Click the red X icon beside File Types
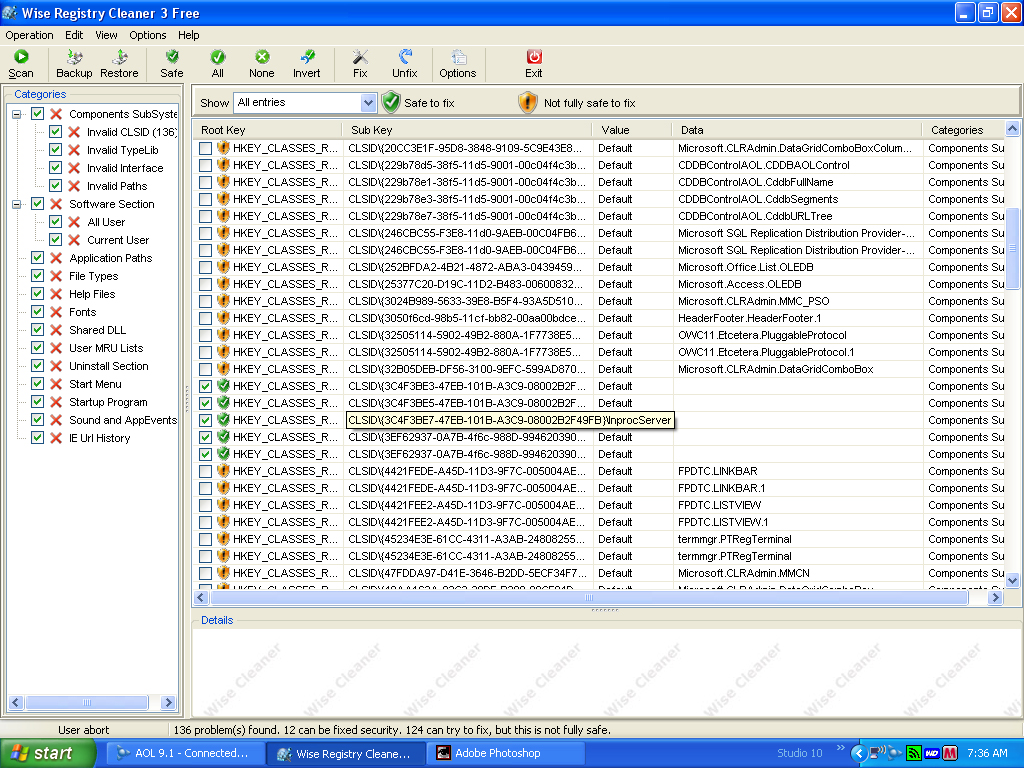 (x=56, y=276)
